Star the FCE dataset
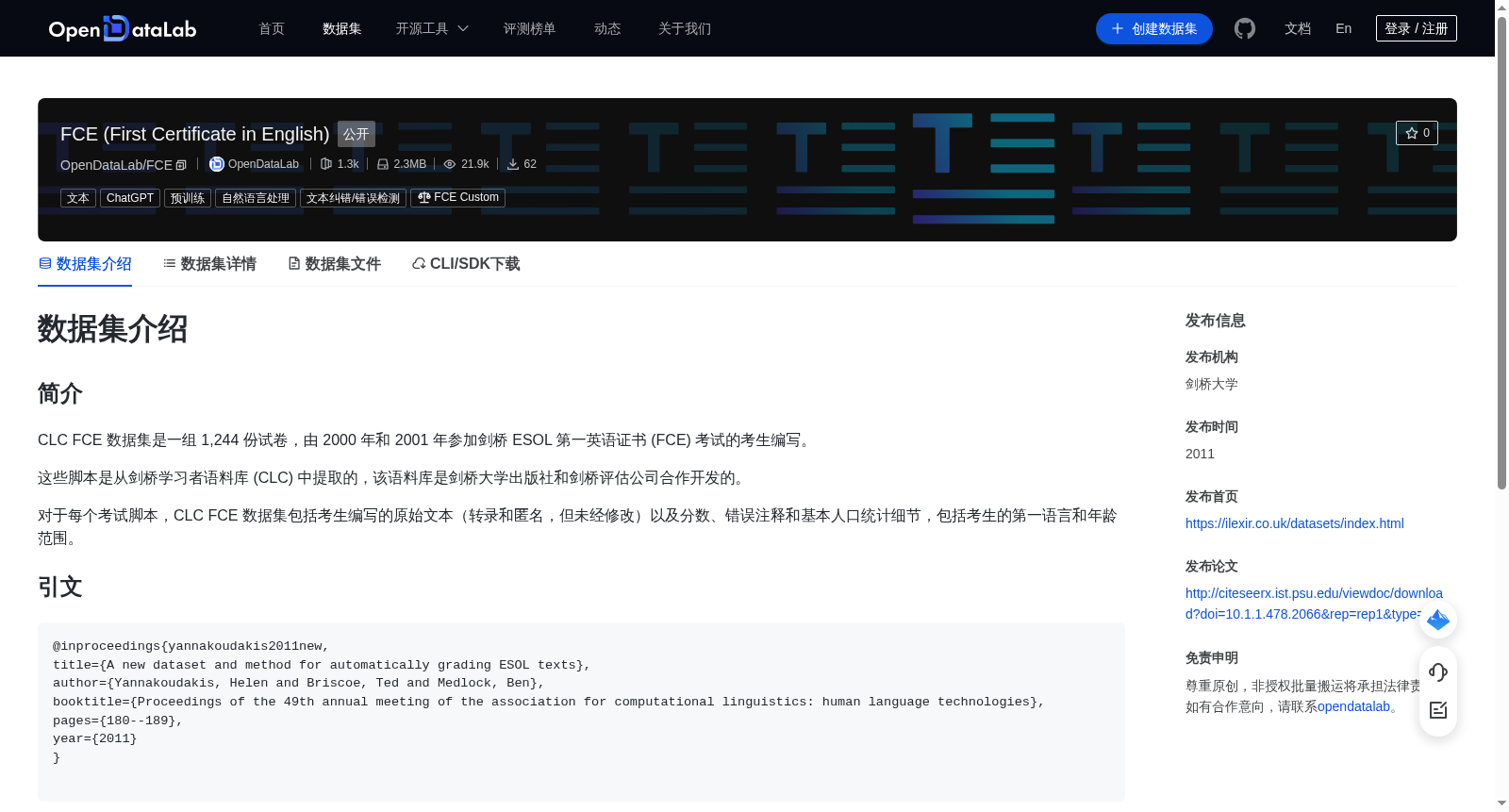The height and width of the screenshot is (812, 1509). [1417, 133]
